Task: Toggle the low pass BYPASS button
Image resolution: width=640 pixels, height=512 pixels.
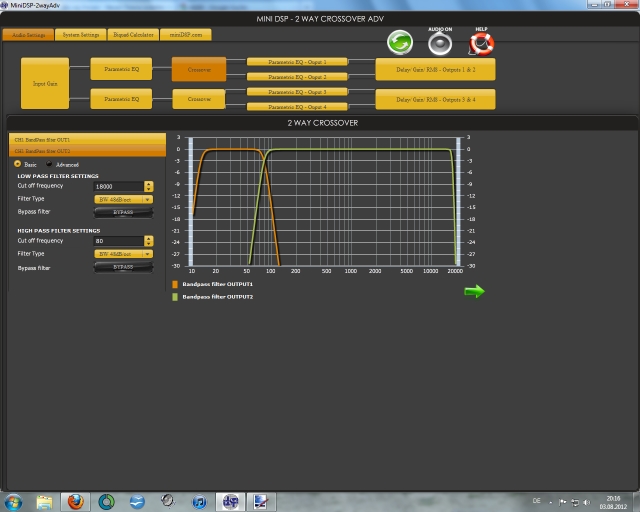Action: coord(123,212)
